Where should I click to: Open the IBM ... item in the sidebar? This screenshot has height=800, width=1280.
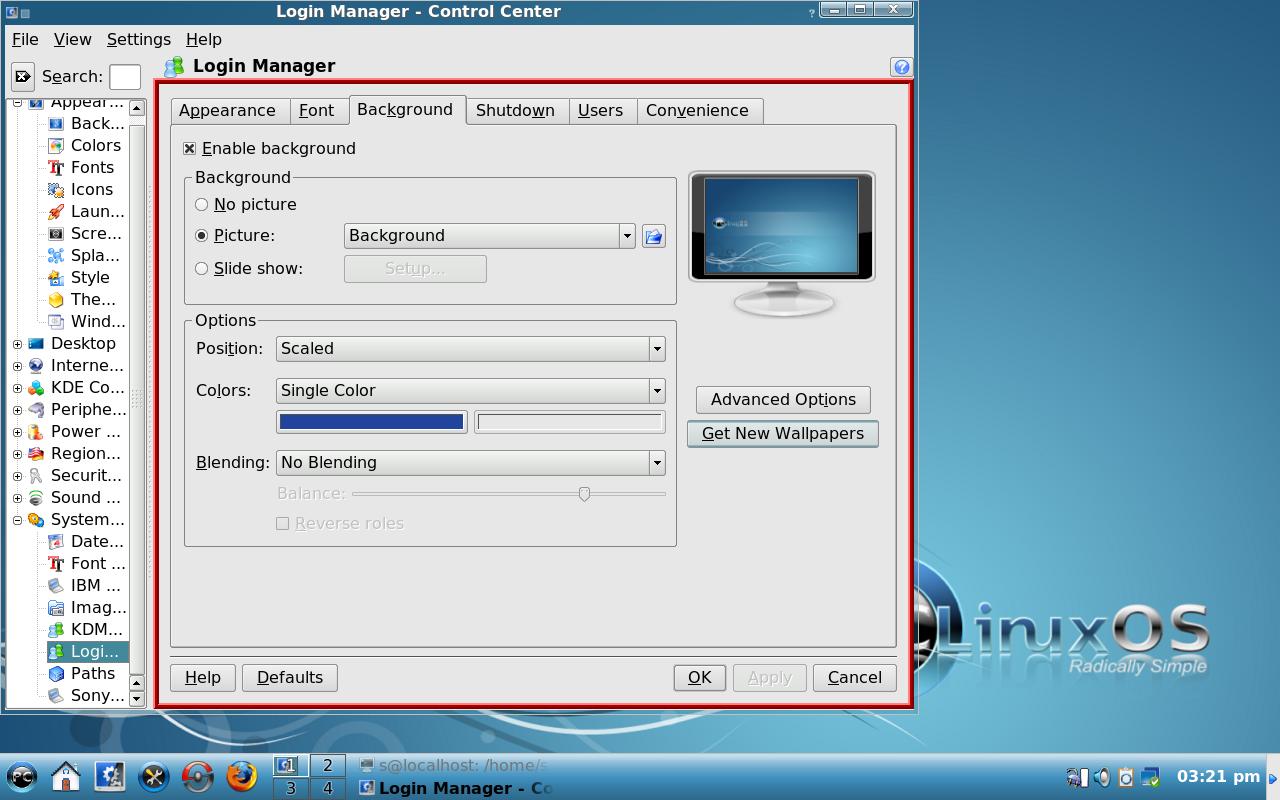coord(85,585)
